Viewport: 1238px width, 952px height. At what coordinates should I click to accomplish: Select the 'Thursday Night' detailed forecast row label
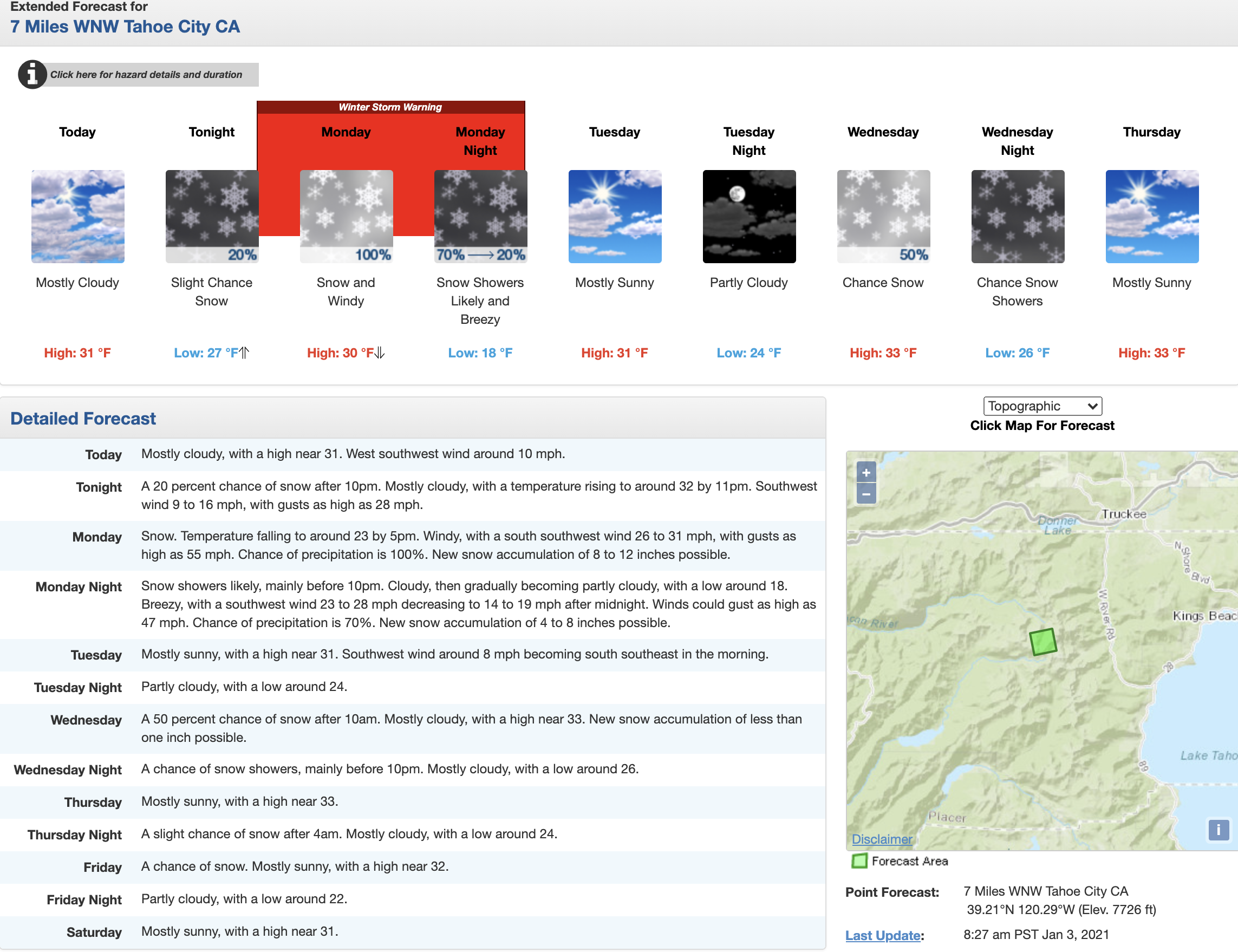[75, 834]
